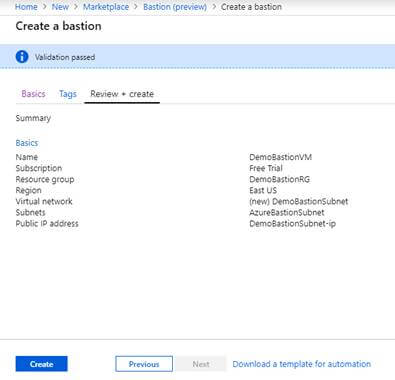Click the blue Create button
Image resolution: width=395 pixels, height=380 pixels.
tap(41, 364)
